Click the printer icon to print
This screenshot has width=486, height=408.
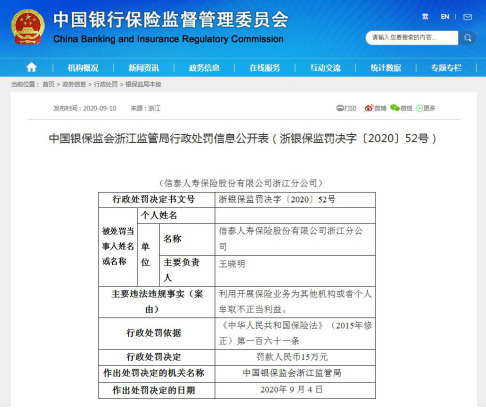[340, 108]
